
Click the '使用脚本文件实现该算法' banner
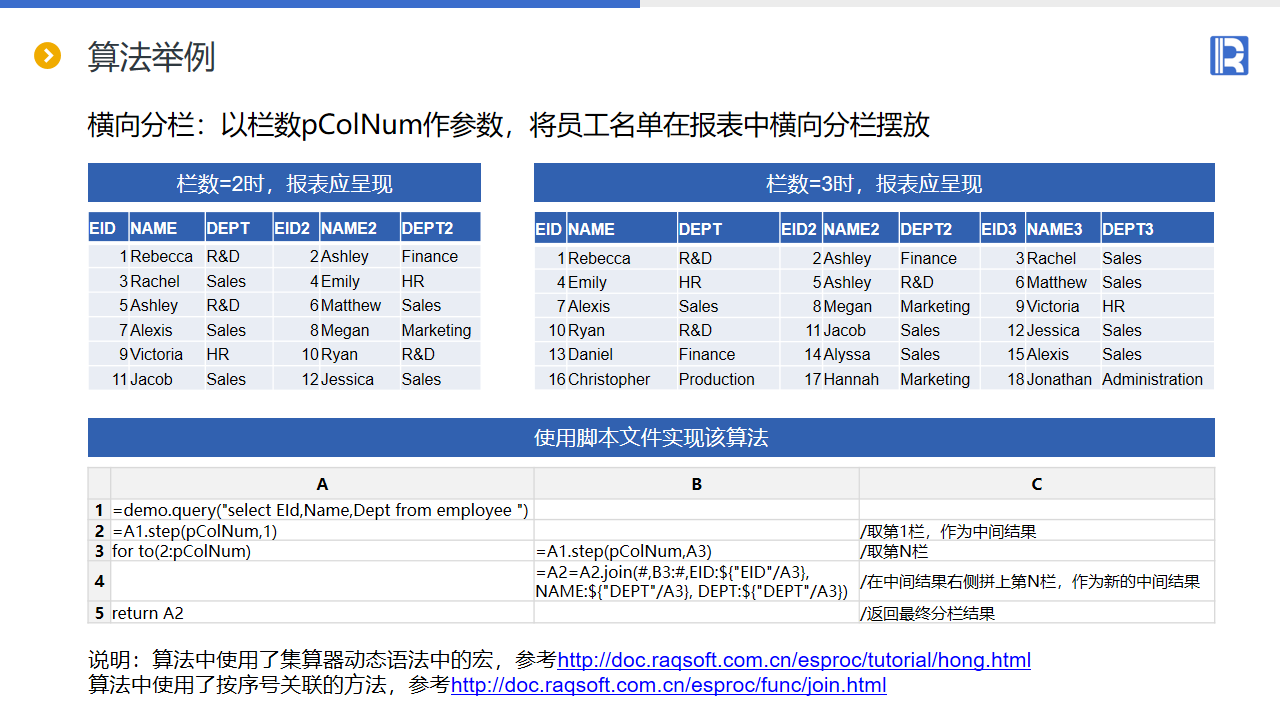tap(651, 438)
